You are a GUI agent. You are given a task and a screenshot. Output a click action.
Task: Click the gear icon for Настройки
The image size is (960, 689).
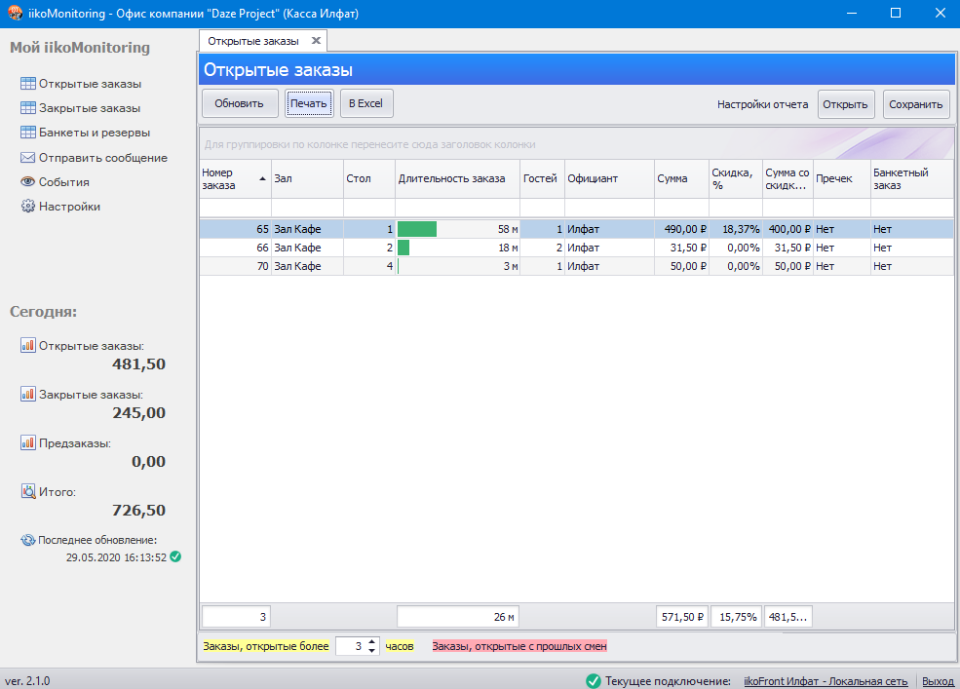click(x=28, y=206)
